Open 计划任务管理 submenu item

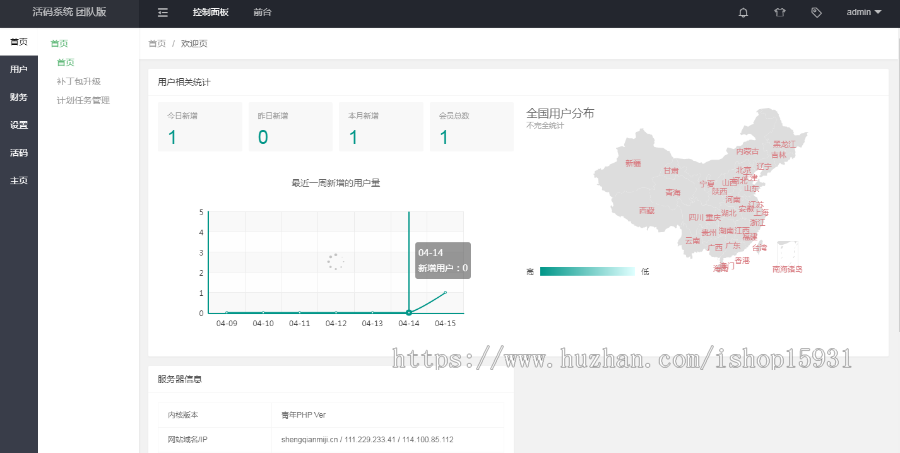[83, 100]
